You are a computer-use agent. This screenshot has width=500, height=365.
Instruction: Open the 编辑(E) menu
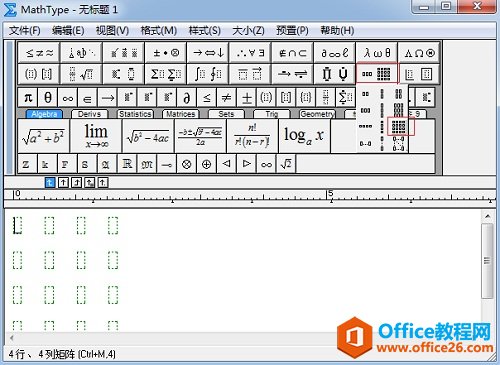coord(68,31)
